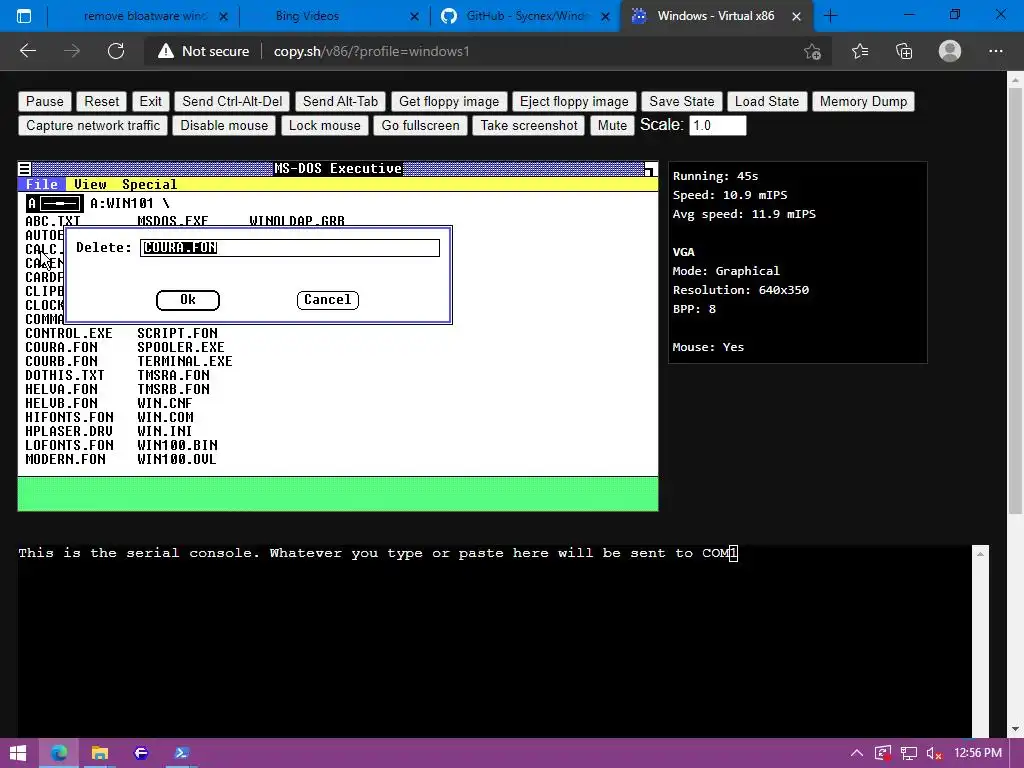Viewport: 1024px width, 768px height.
Task: Click Take screenshot
Action: [x=529, y=125]
